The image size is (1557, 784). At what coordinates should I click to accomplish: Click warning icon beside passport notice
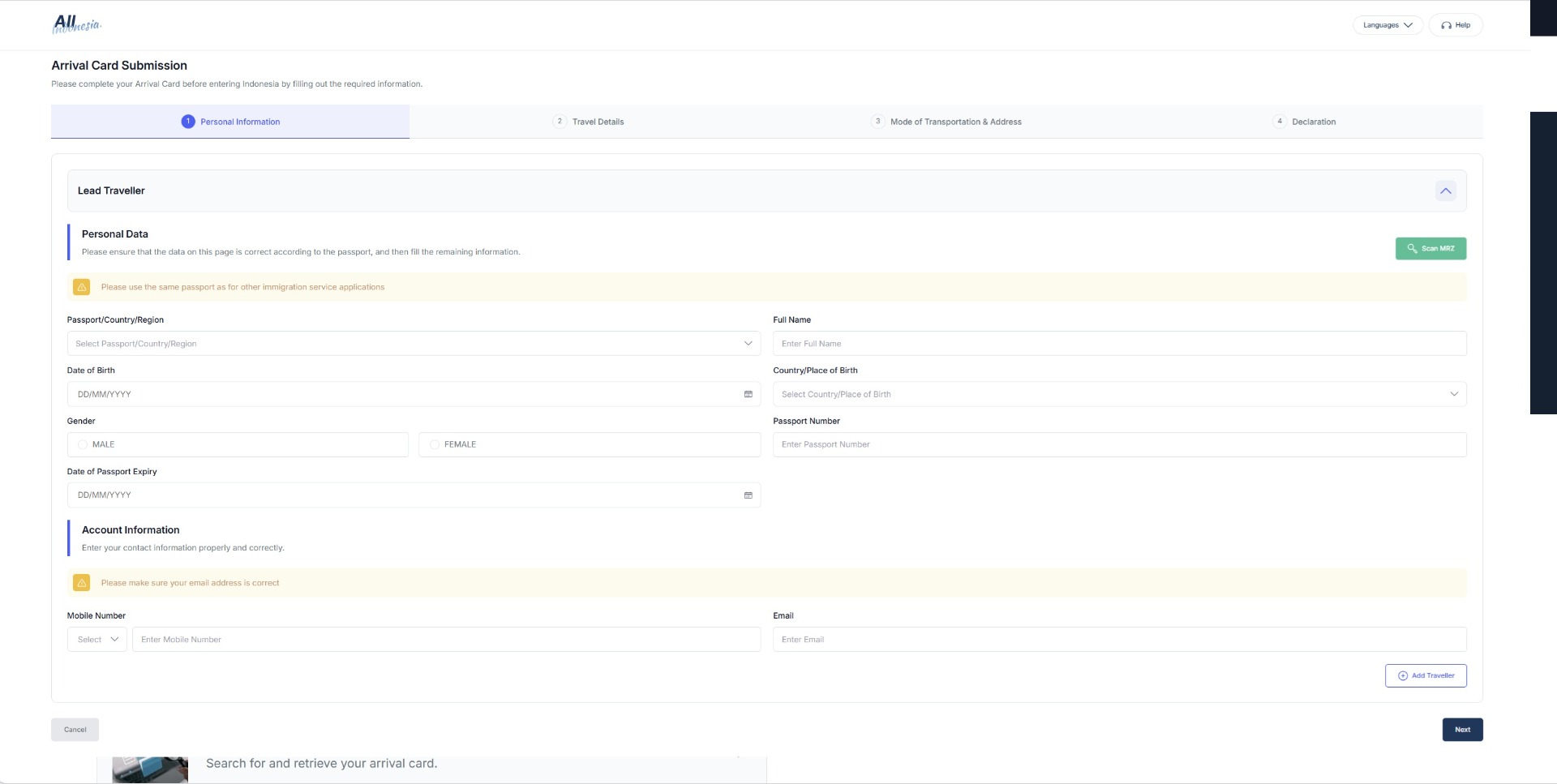[82, 287]
